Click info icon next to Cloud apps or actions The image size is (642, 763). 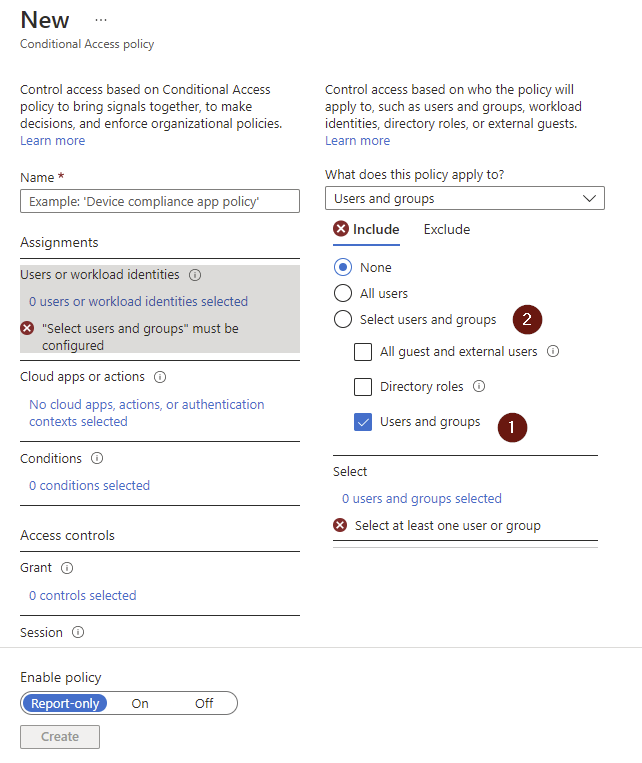(x=160, y=377)
